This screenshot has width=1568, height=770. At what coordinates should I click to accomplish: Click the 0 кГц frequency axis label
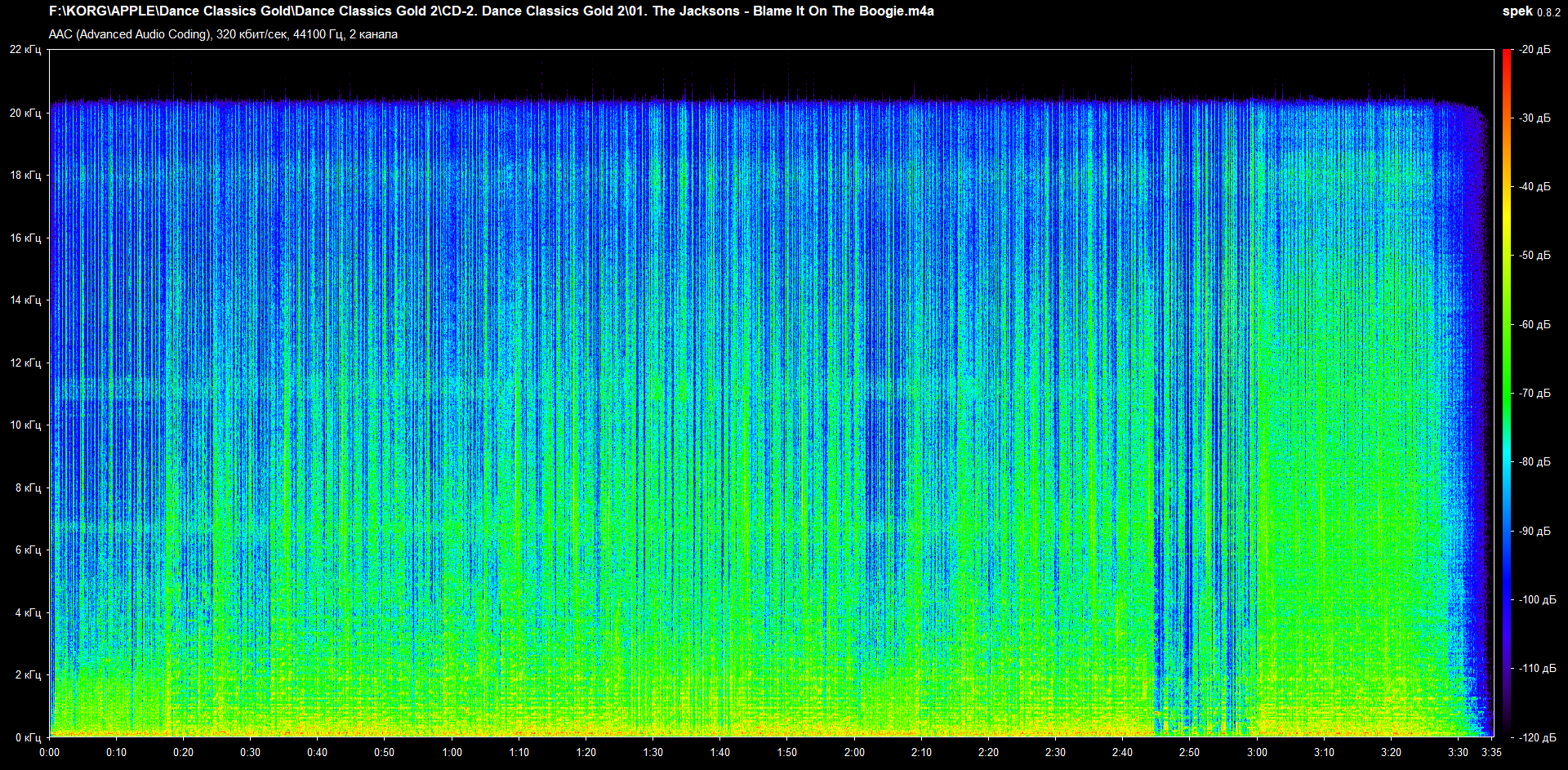click(x=28, y=737)
